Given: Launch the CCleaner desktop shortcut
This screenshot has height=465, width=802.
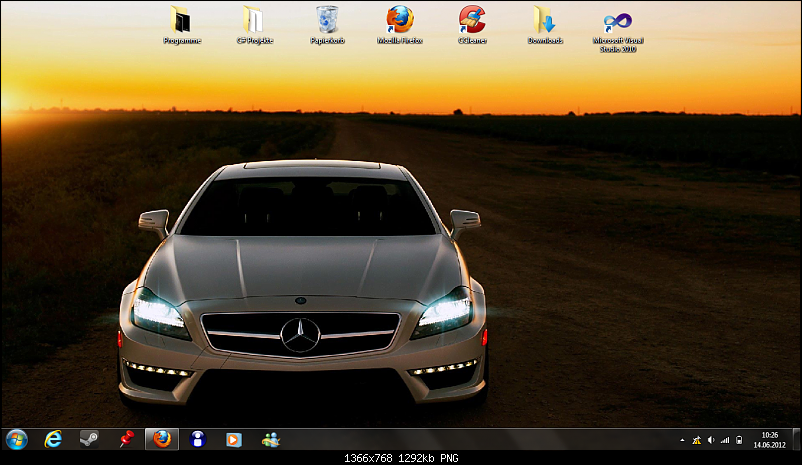Looking at the screenshot, I should pyautogui.click(x=472, y=25).
